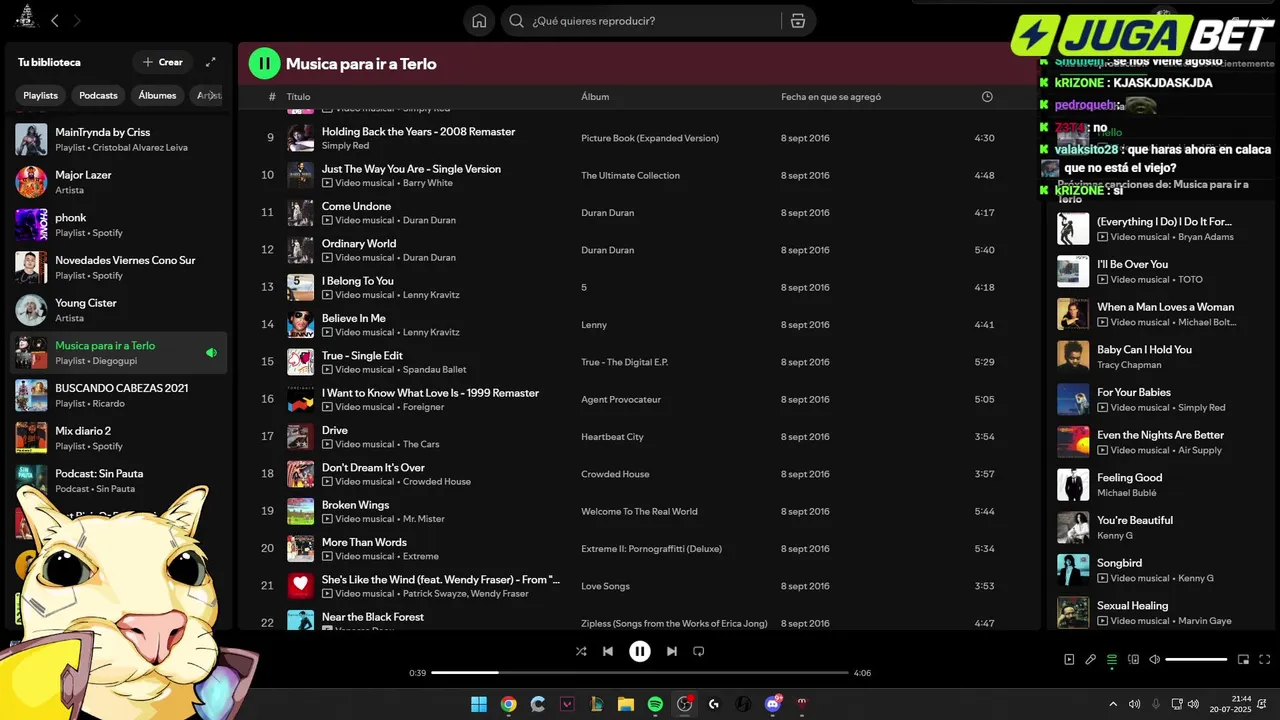Filter the library by Playlists
The image size is (1280, 720).
[41, 95]
